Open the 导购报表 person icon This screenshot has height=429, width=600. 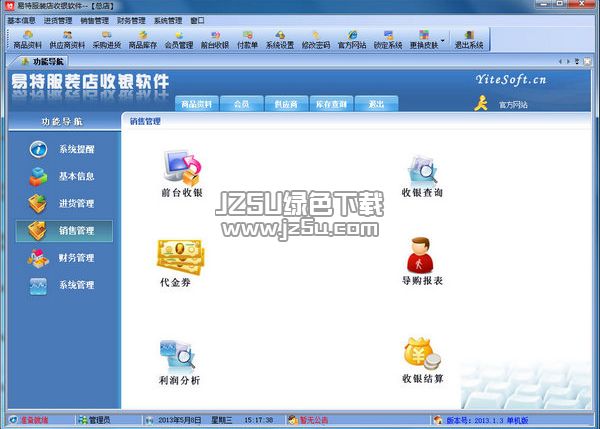[x=422, y=261]
